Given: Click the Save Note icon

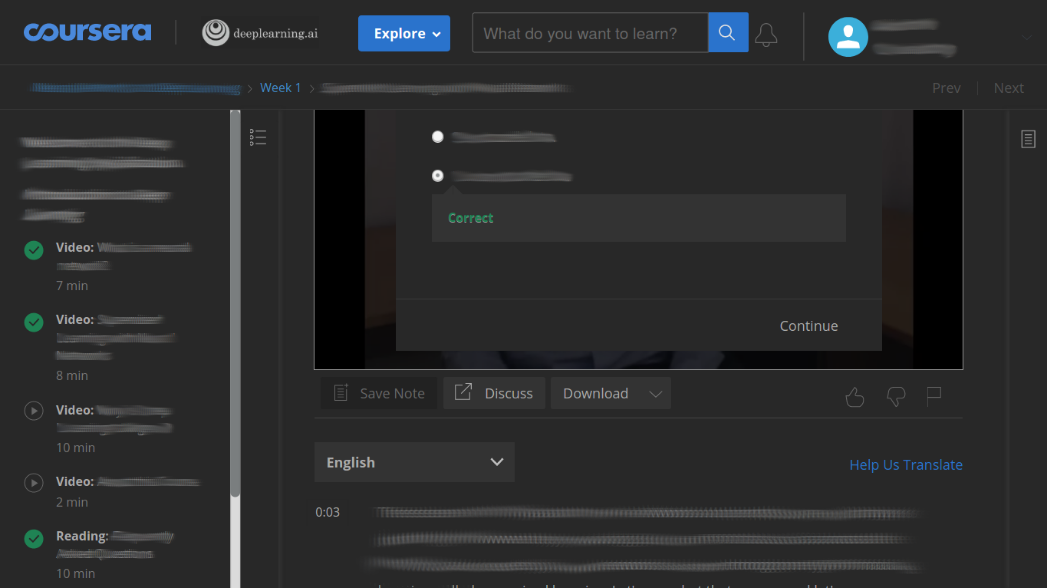Looking at the screenshot, I should [341, 392].
